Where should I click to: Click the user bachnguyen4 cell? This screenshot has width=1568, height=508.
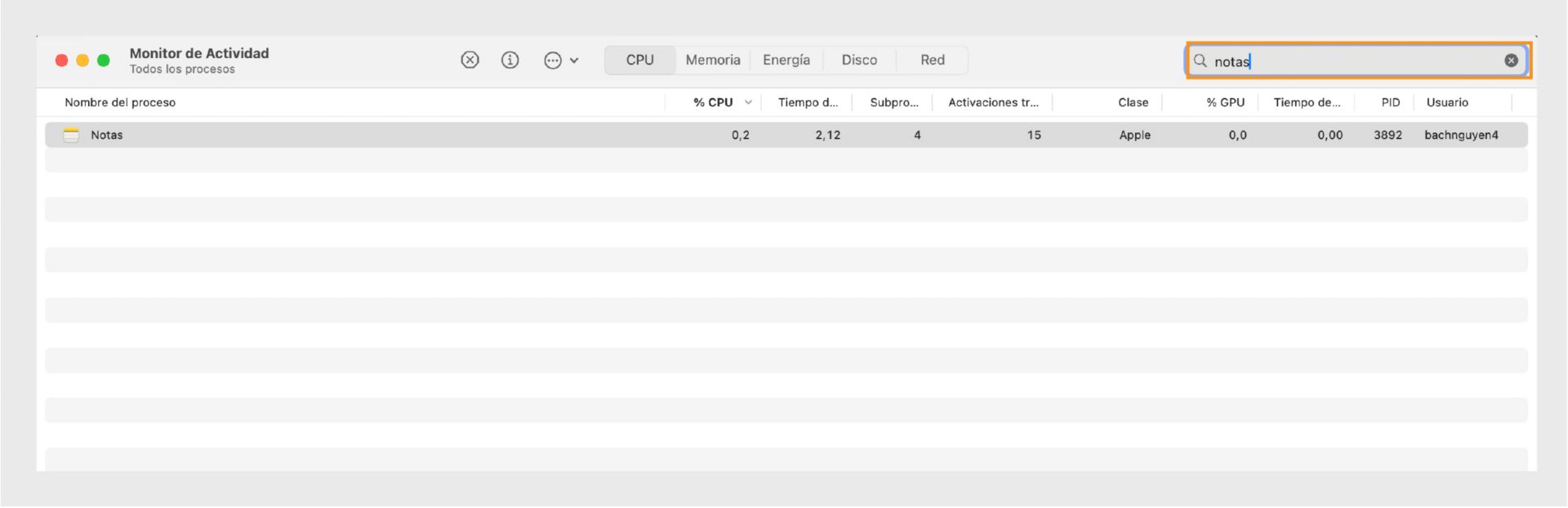pos(1461,135)
